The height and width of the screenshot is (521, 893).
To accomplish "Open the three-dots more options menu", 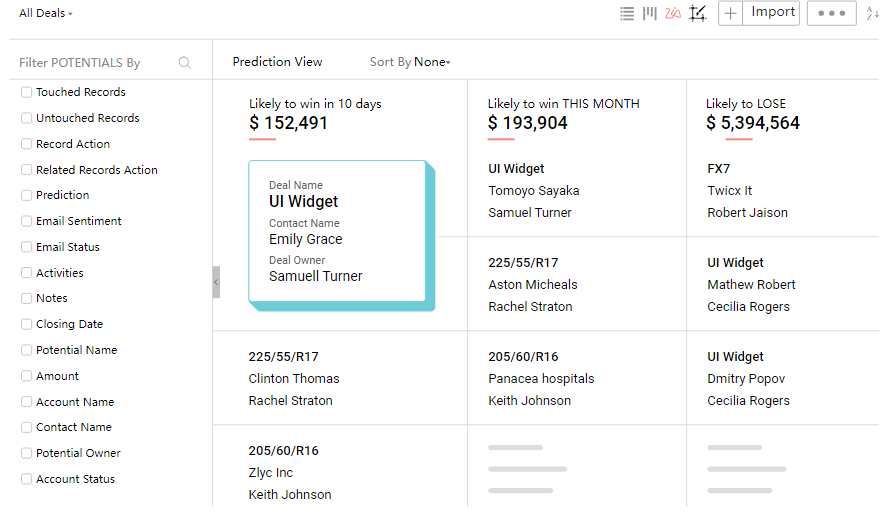I will point(831,13).
